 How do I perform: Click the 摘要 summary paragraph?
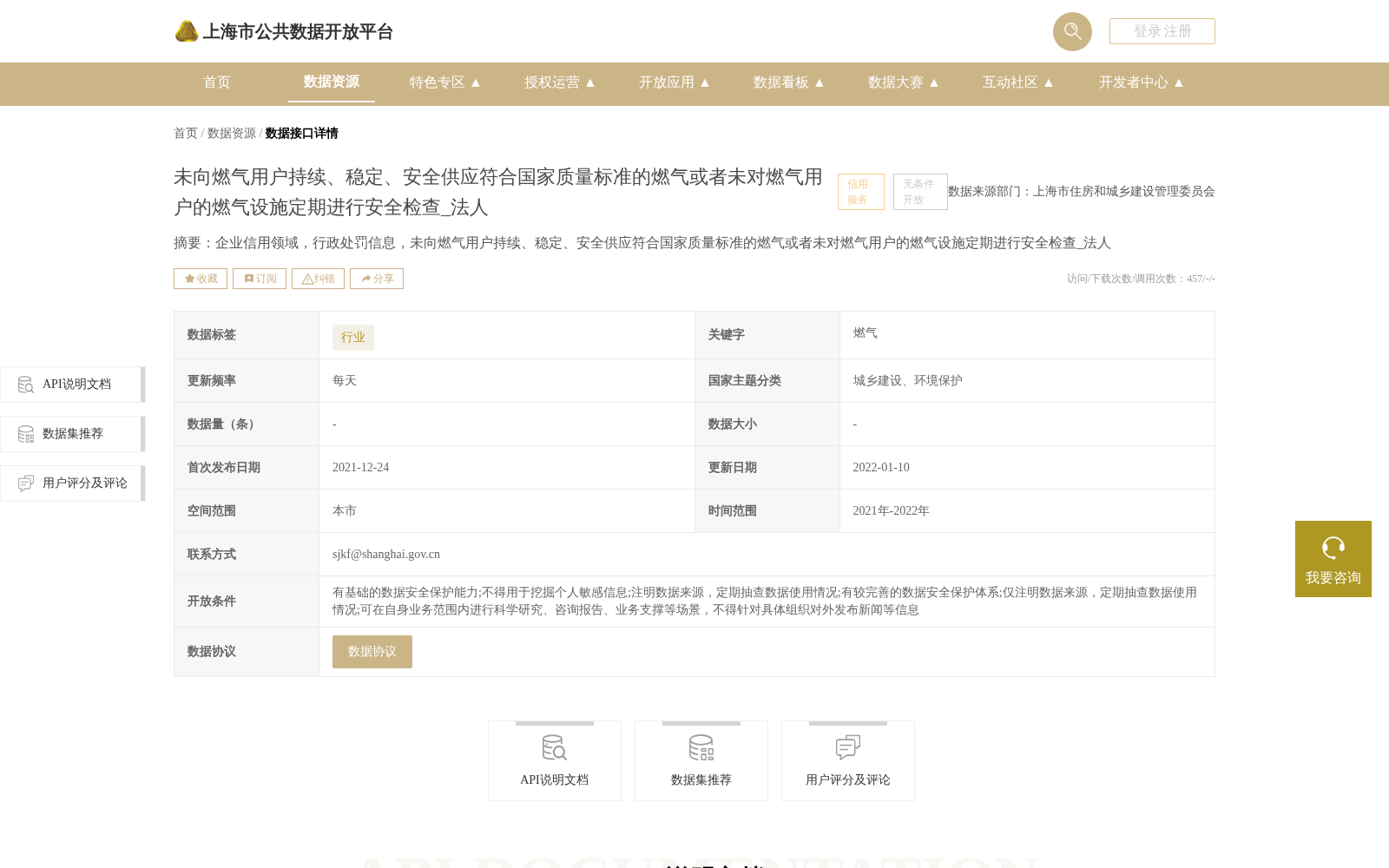pos(642,243)
